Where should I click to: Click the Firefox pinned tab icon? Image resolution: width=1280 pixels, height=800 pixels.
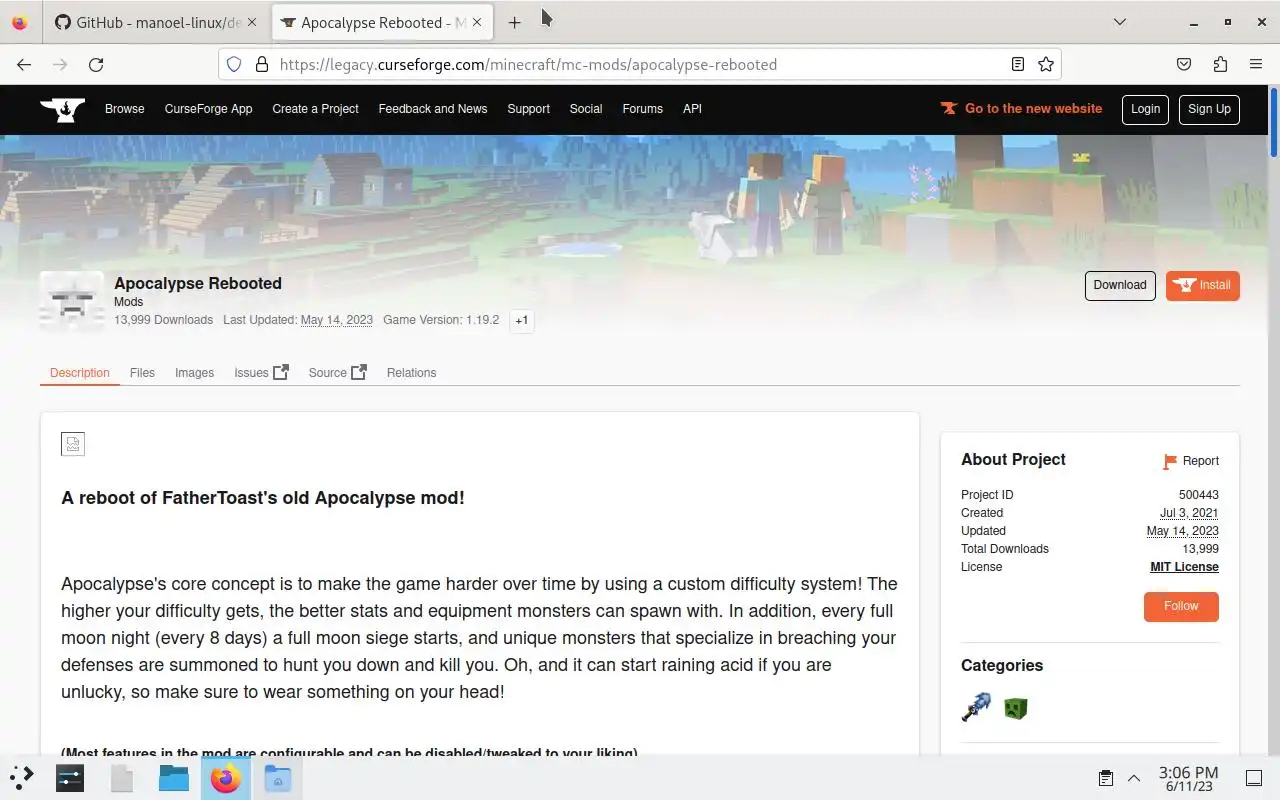point(20,22)
